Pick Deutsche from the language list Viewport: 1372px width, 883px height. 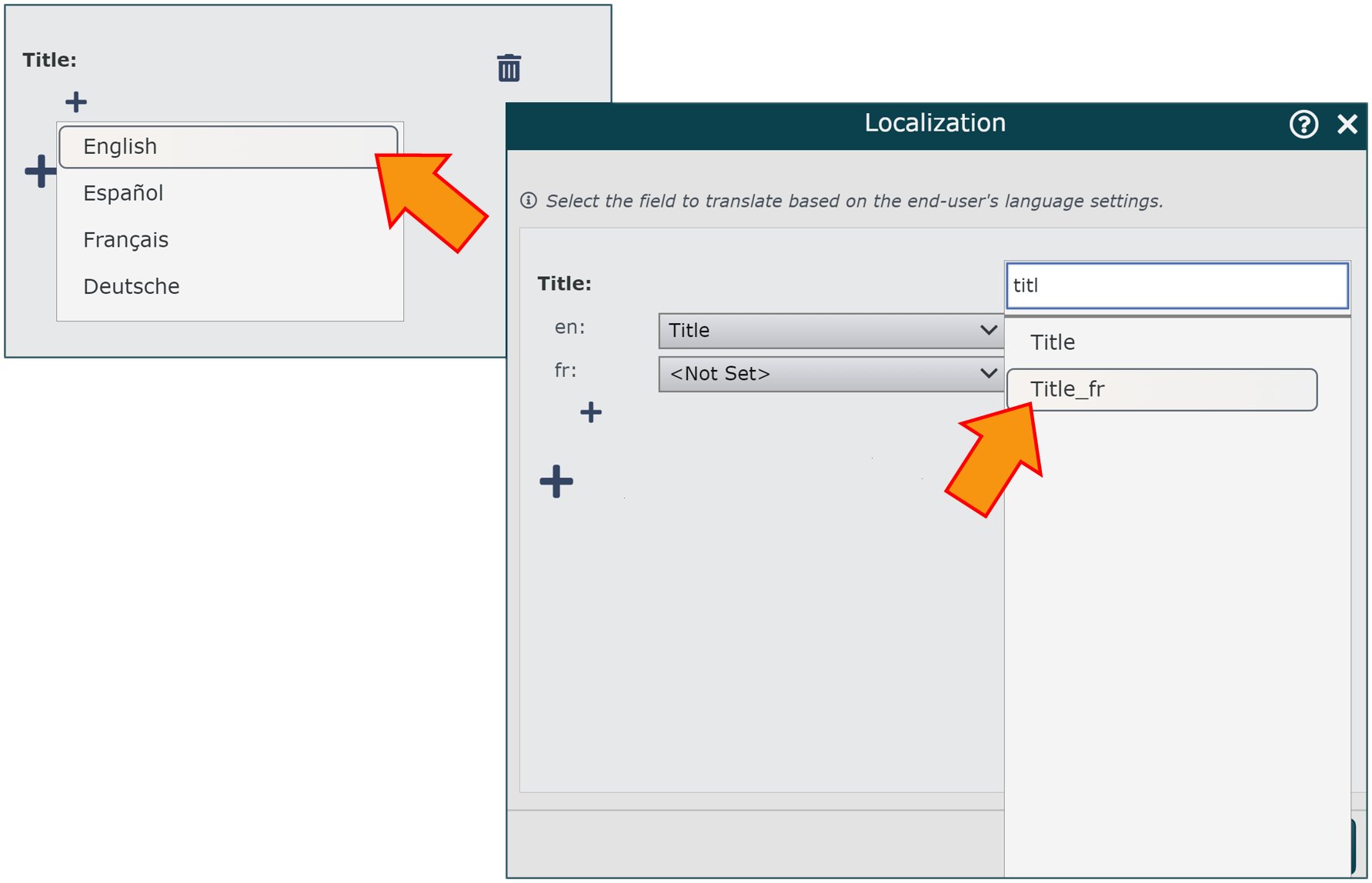[x=229, y=286]
